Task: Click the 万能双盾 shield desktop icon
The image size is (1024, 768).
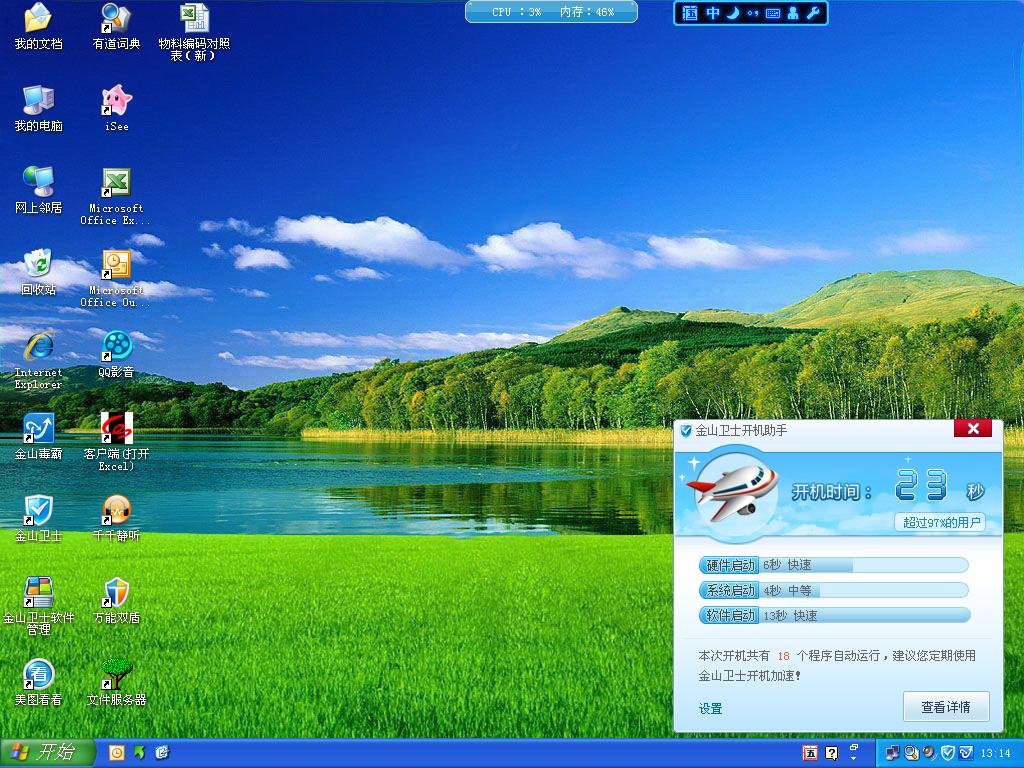Action: click(117, 592)
